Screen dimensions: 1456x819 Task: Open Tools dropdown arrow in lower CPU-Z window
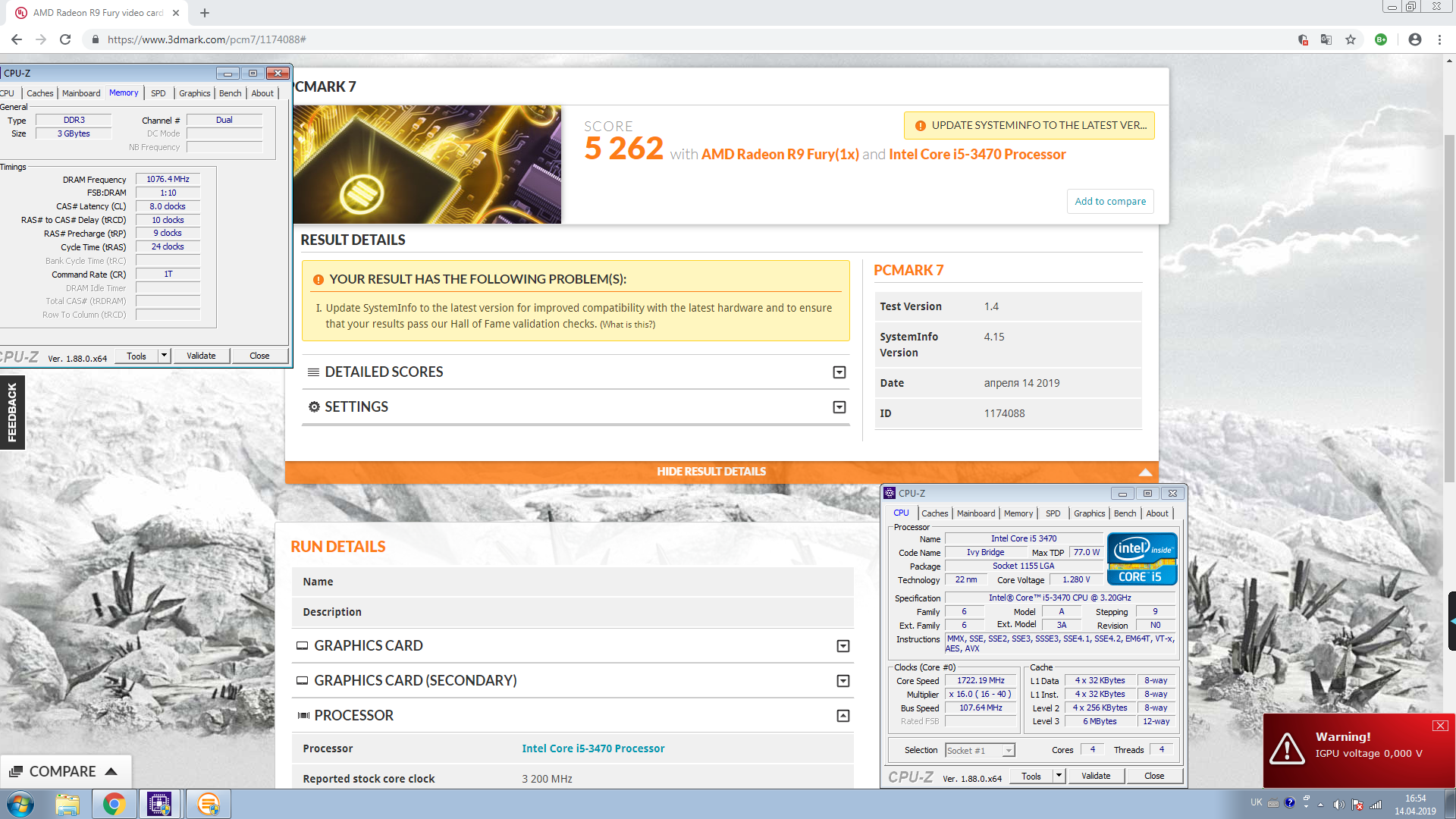coord(1059,777)
